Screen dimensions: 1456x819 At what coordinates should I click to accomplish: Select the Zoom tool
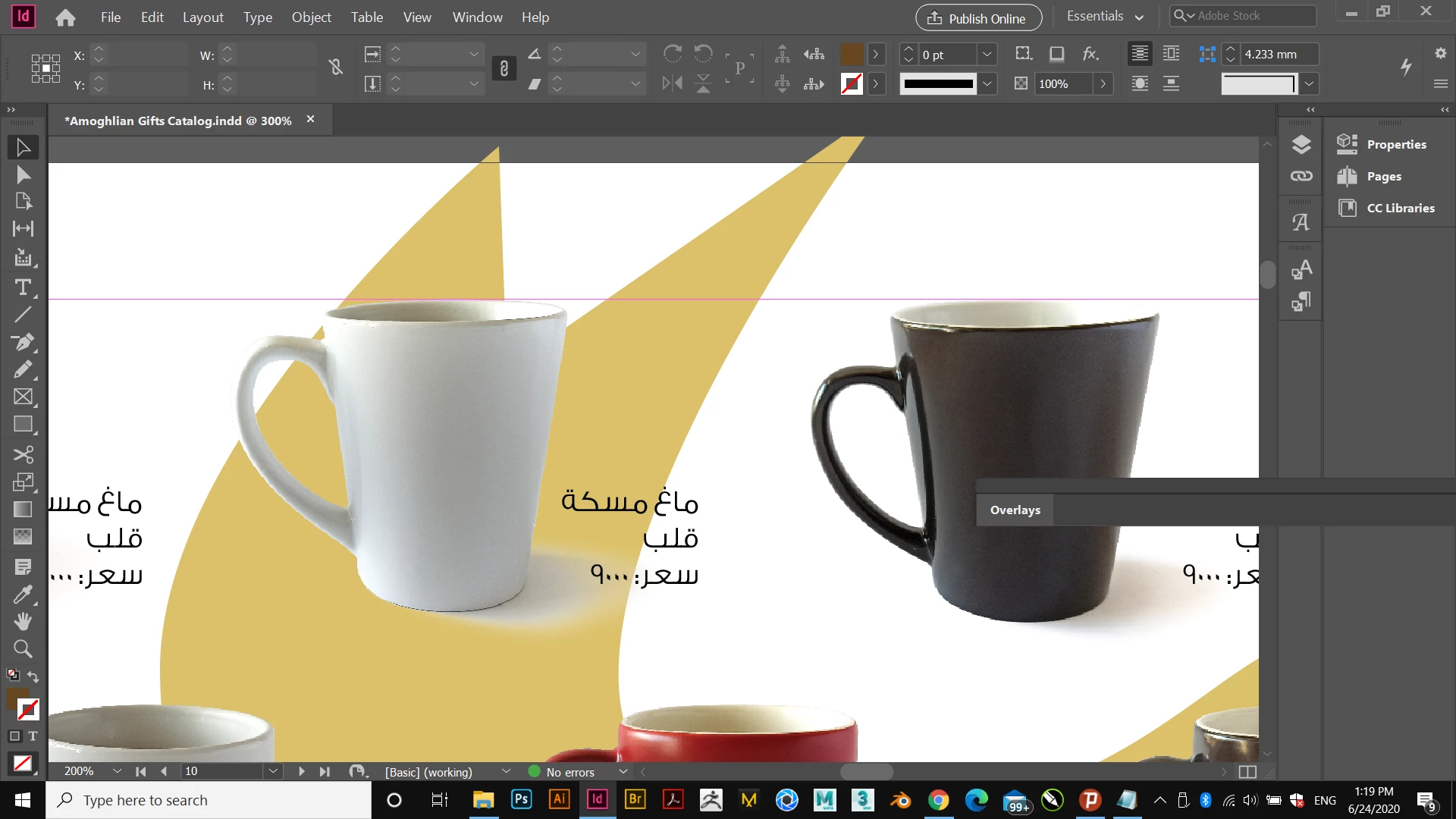[23, 649]
